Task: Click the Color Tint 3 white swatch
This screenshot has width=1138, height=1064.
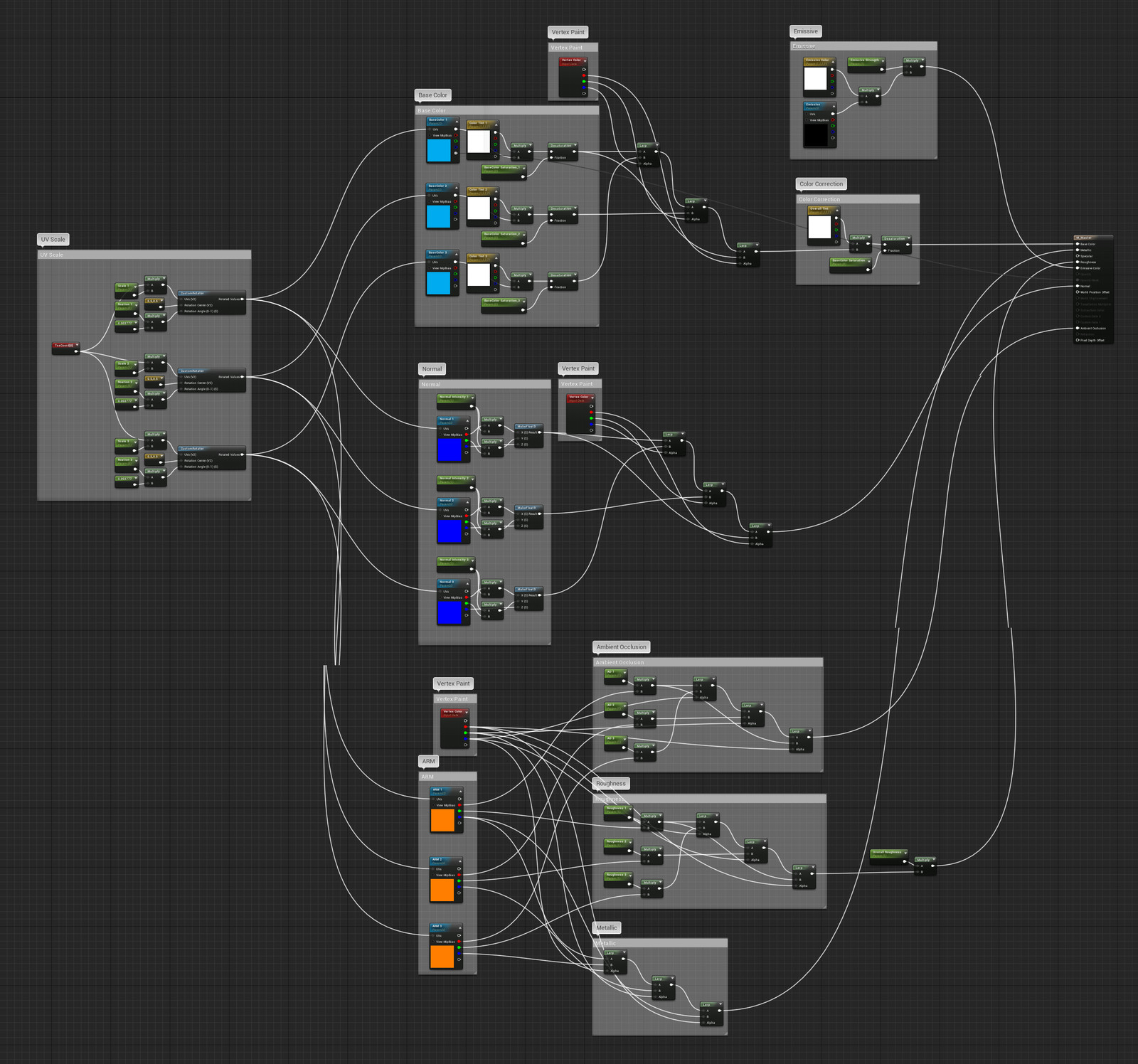Action: (x=479, y=275)
